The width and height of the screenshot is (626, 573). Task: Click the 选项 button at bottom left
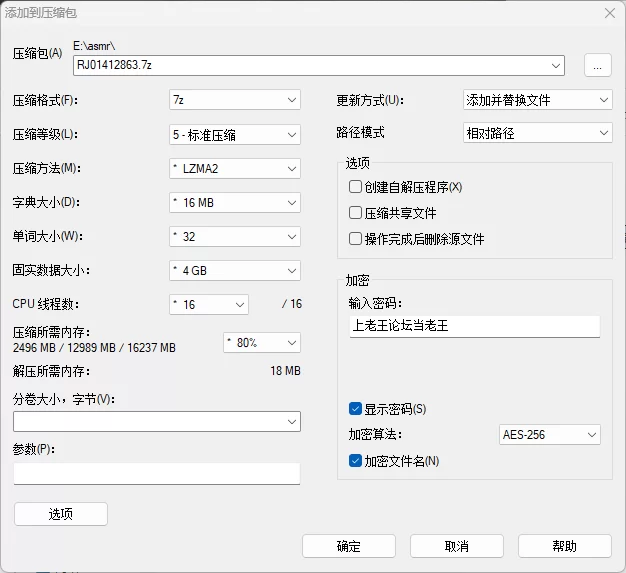[x=61, y=514]
